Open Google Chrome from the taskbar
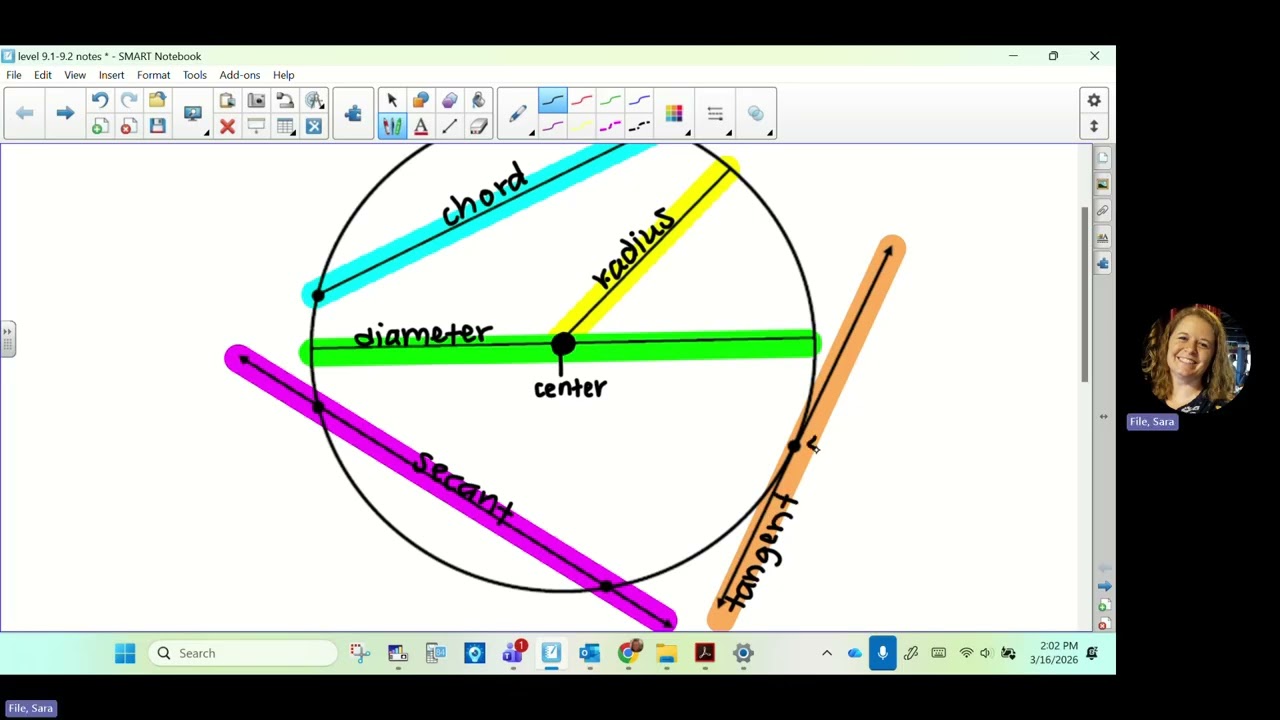The height and width of the screenshot is (720, 1280). click(x=628, y=653)
